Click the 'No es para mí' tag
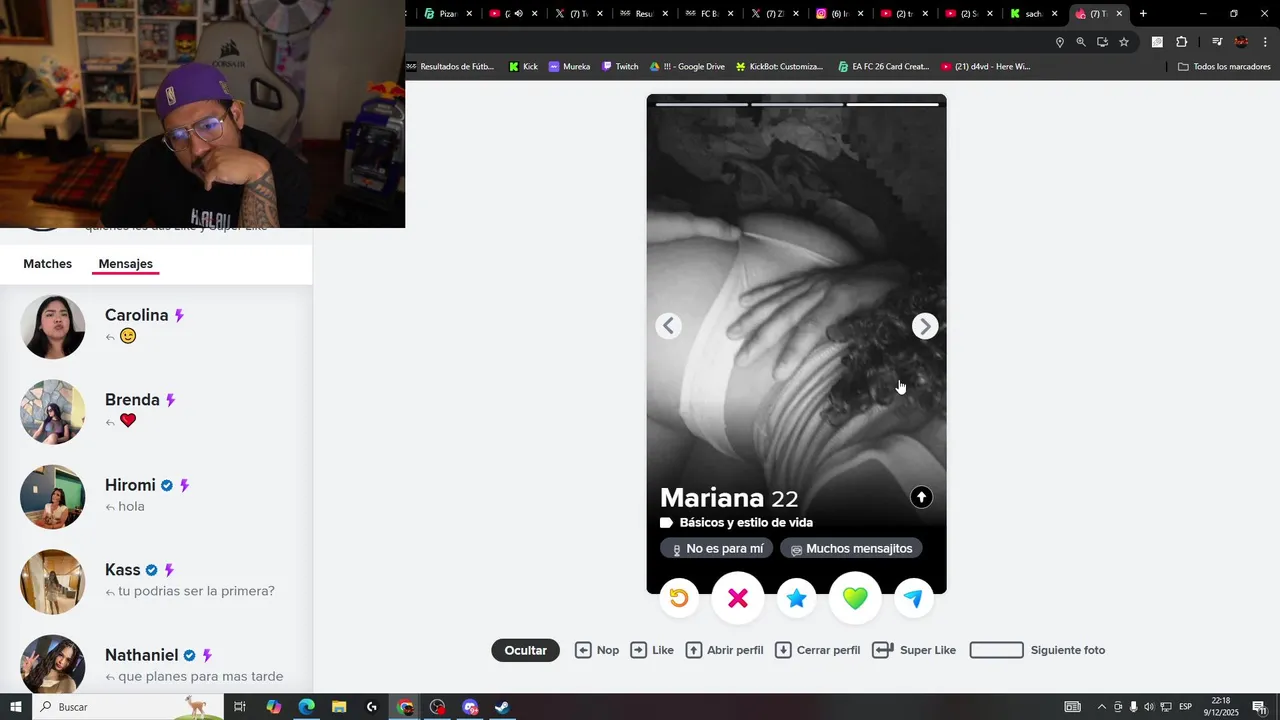 [716, 549]
